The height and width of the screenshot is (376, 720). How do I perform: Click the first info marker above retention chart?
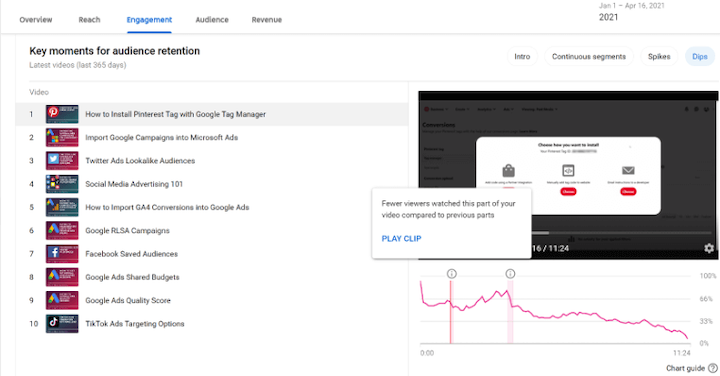pyautogui.click(x=451, y=274)
